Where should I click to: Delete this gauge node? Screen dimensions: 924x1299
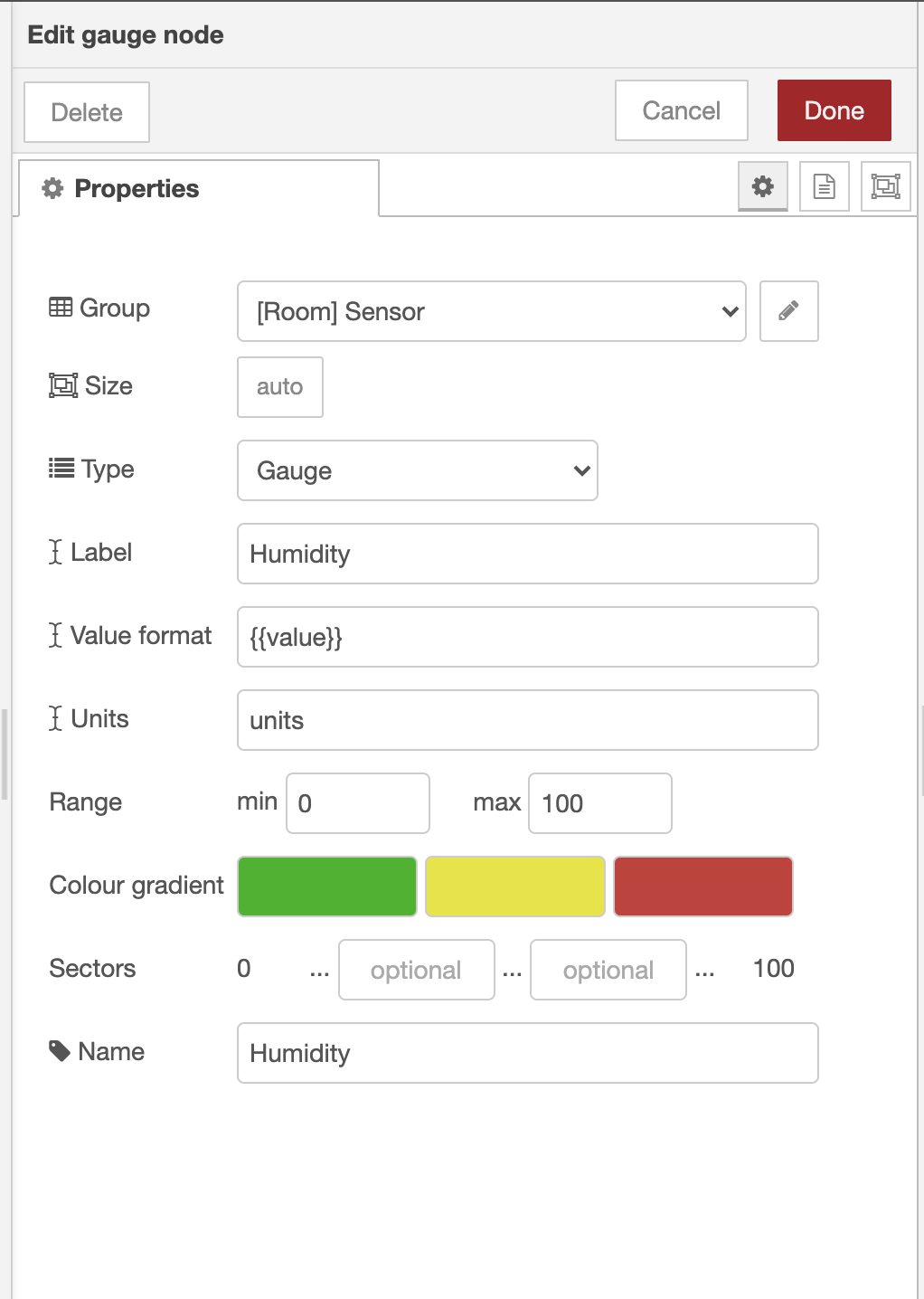click(x=87, y=112)
